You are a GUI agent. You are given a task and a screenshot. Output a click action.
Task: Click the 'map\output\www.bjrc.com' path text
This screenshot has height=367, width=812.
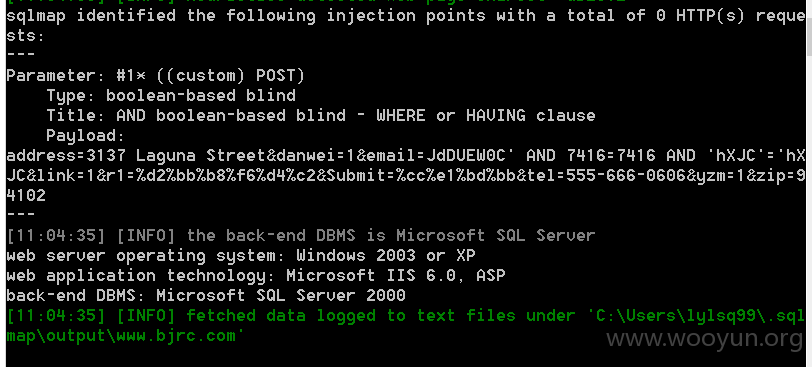tap(121, 336)
